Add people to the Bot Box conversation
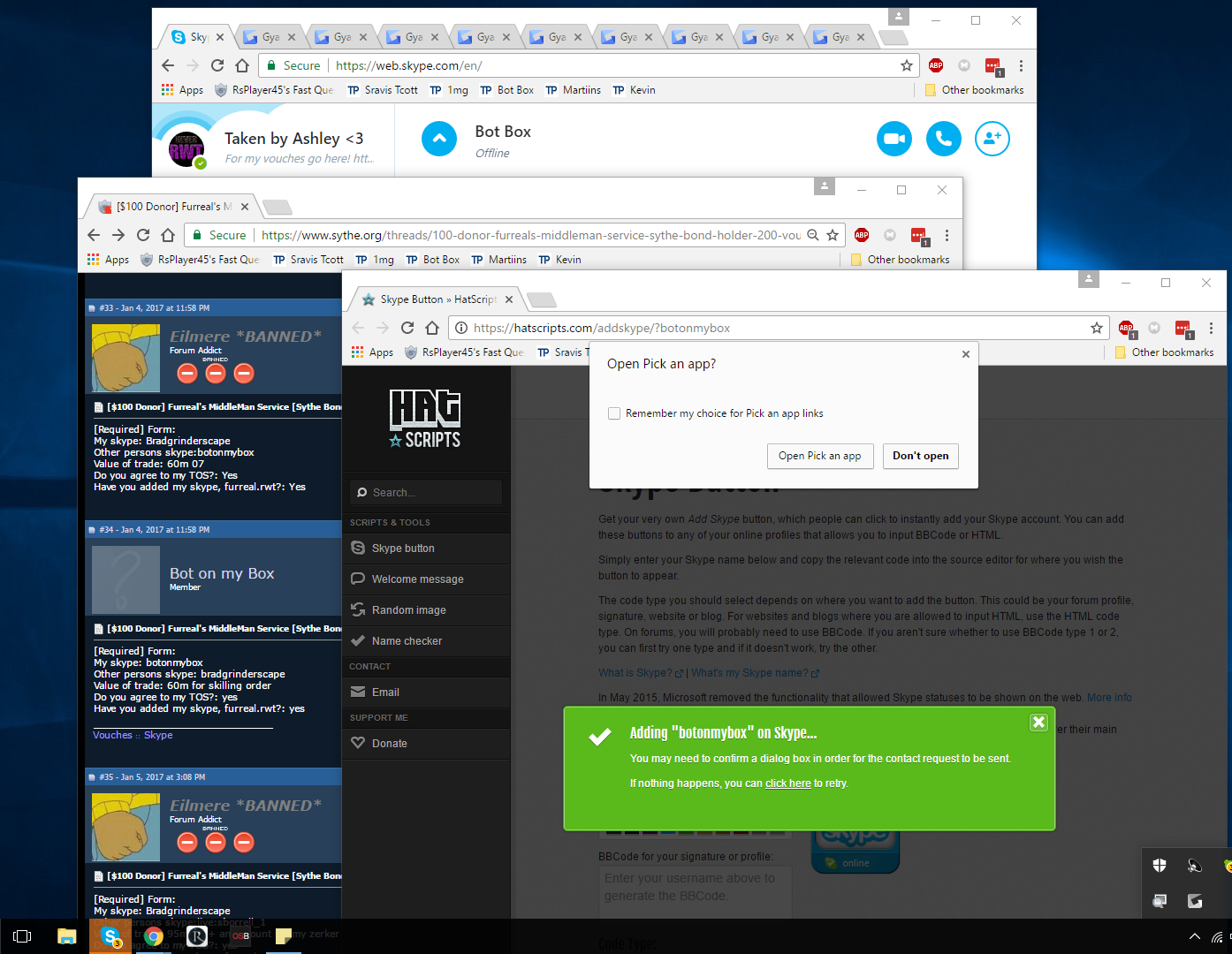 [992, 139]
